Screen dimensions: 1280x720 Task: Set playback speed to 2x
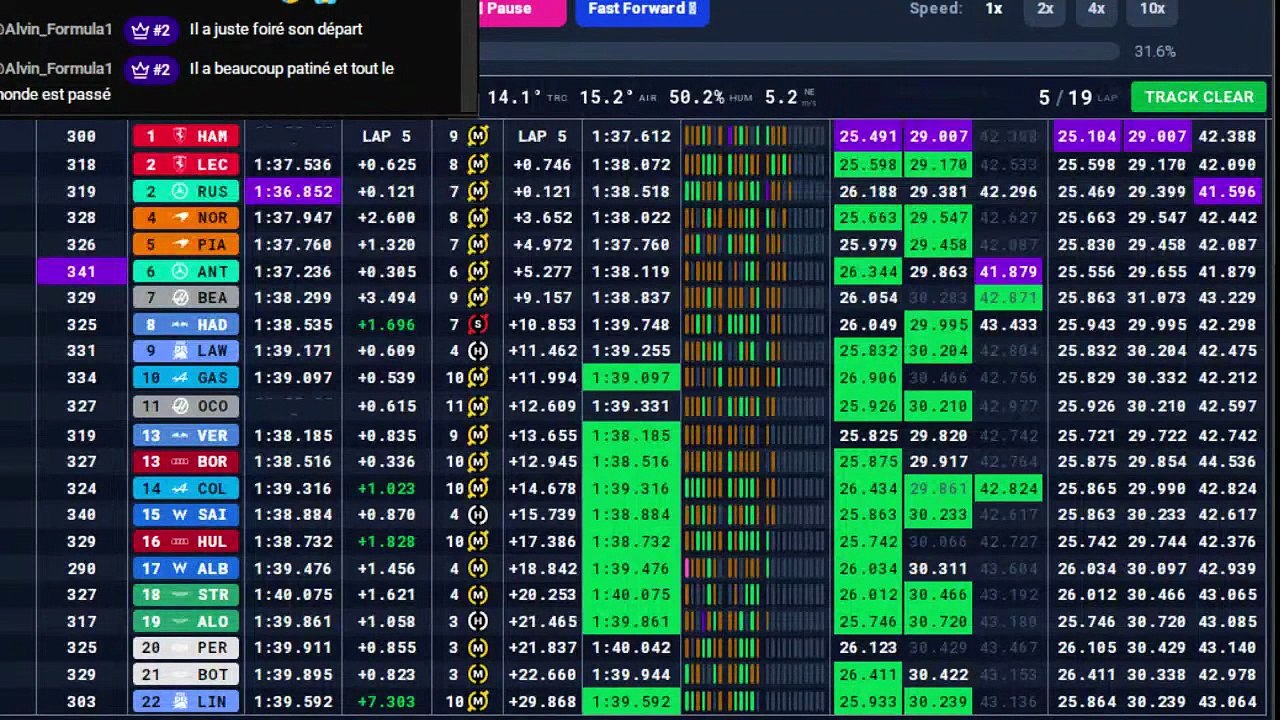(1045, 9)
